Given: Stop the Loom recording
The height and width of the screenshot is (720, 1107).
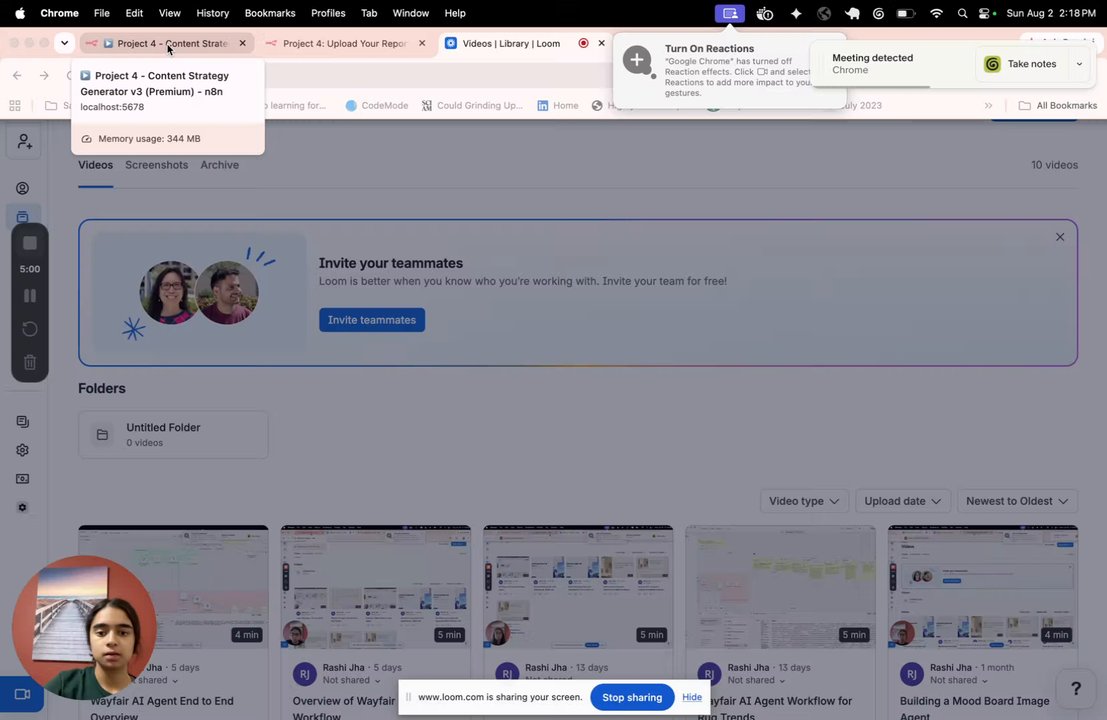Looking at the screenshot, I should (30, 243).
